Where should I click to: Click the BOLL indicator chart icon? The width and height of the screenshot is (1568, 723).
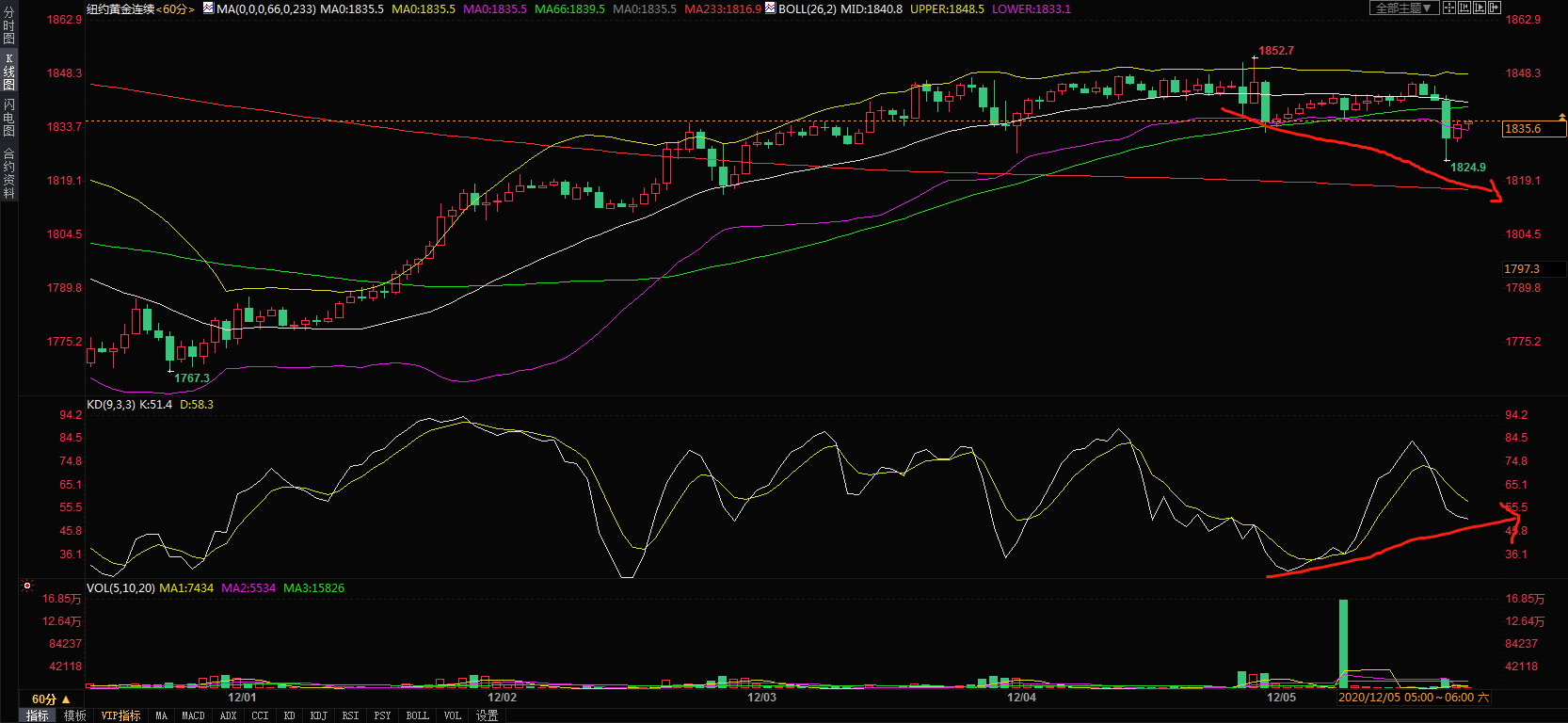(770, 8)
